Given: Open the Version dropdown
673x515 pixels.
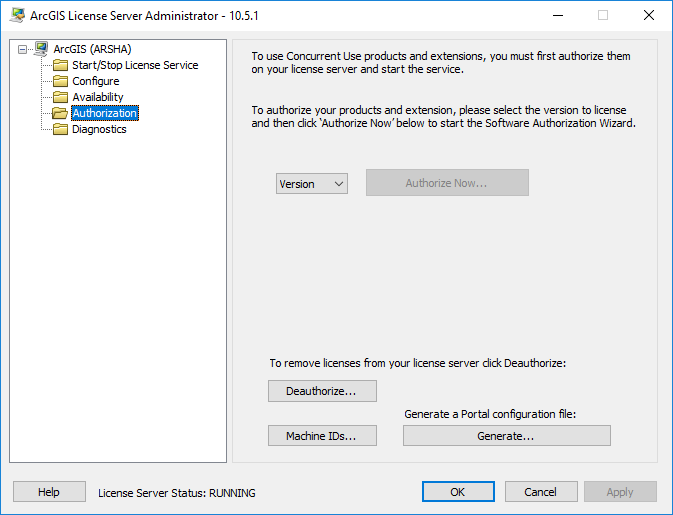Looking at the screenshot, I should click(312, 184).
